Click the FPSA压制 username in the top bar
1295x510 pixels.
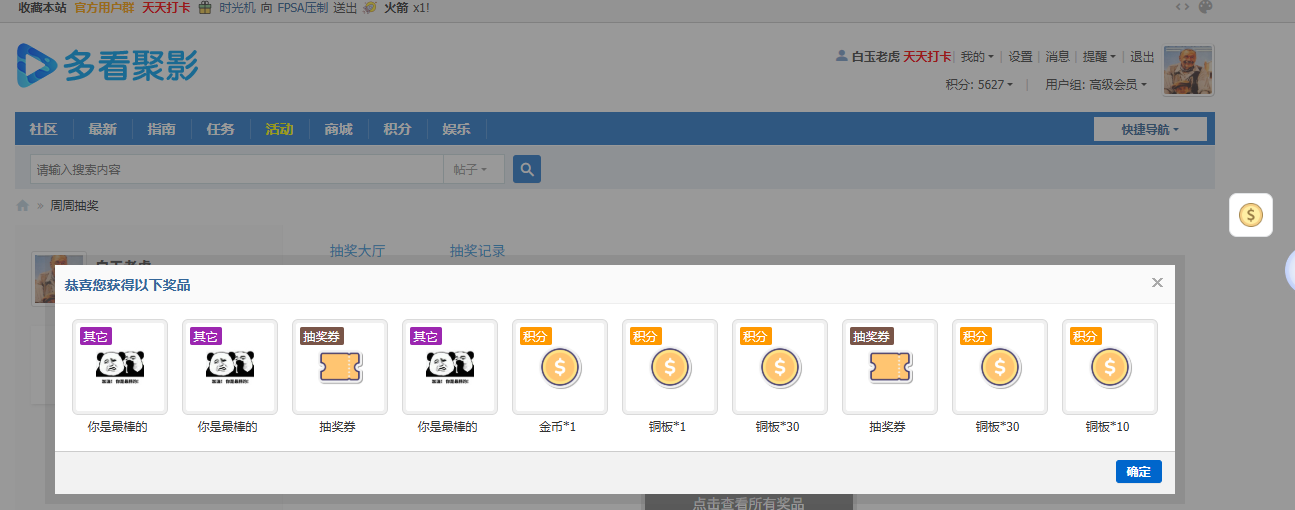[x=302, y=7]
